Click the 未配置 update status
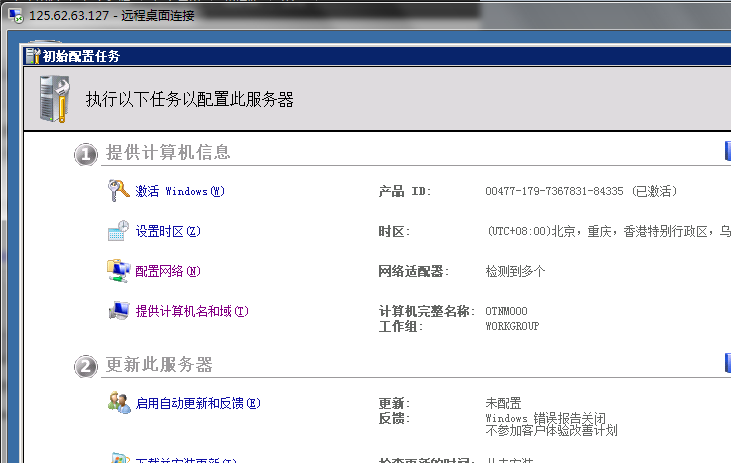 coord(503,403)
